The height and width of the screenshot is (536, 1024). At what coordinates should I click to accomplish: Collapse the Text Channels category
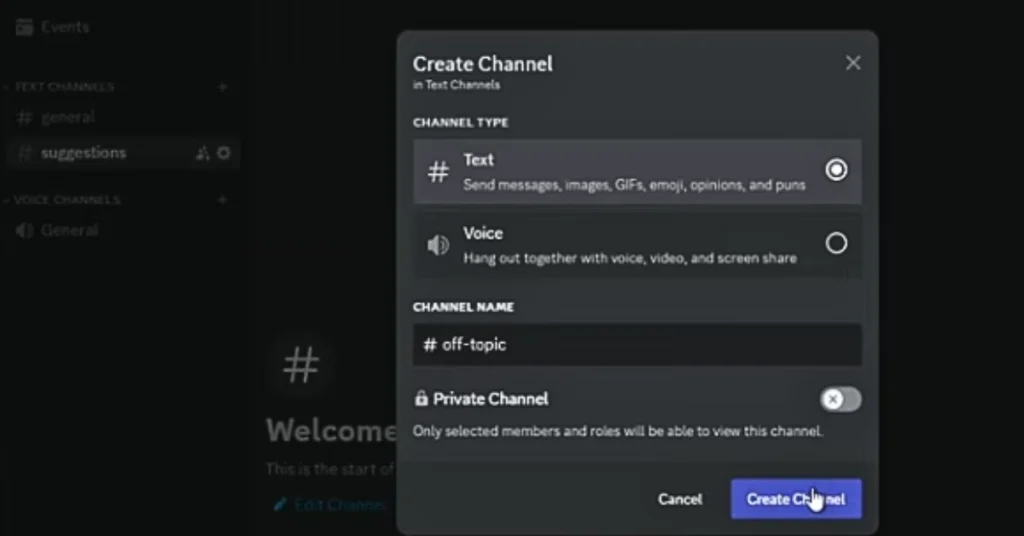tap(64, 87)
